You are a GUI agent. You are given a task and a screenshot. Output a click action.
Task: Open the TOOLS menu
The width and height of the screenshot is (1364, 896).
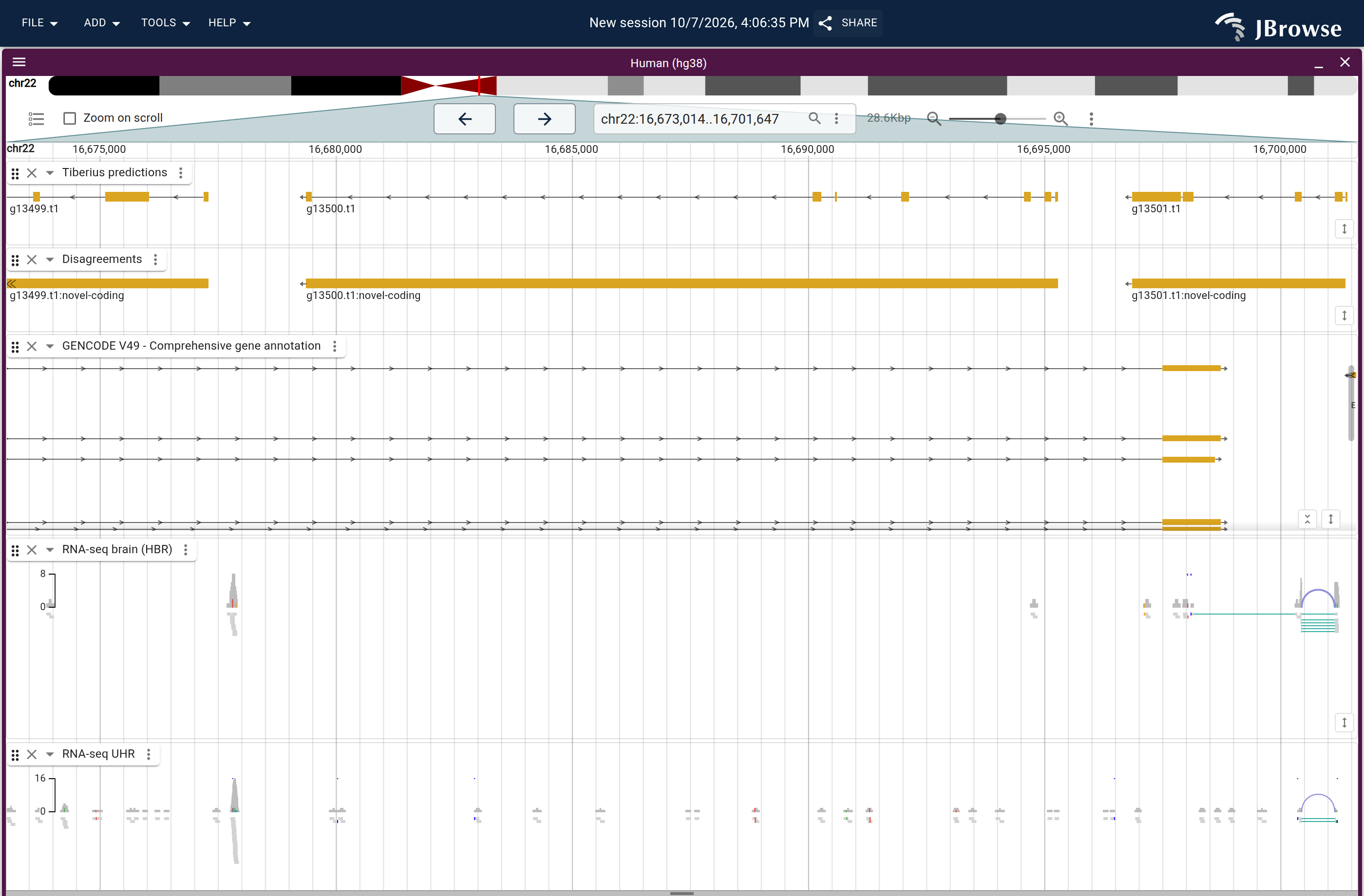(x=165, y=23)
